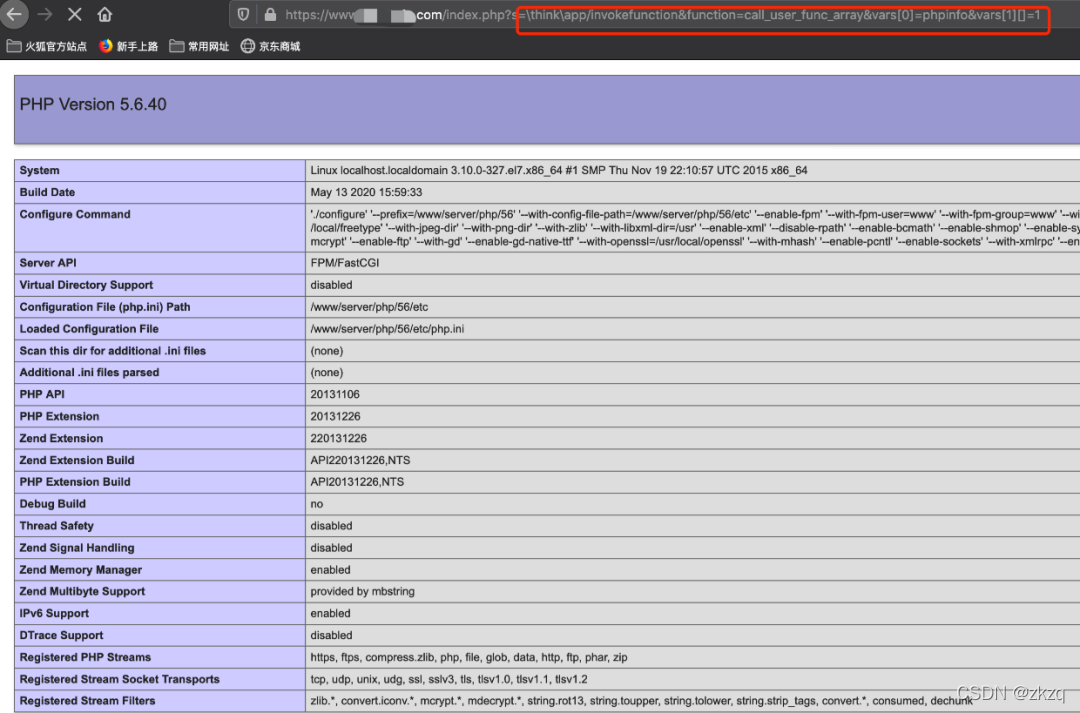Select the 20131226 PHP Extension value

click(x=335, y=416)
